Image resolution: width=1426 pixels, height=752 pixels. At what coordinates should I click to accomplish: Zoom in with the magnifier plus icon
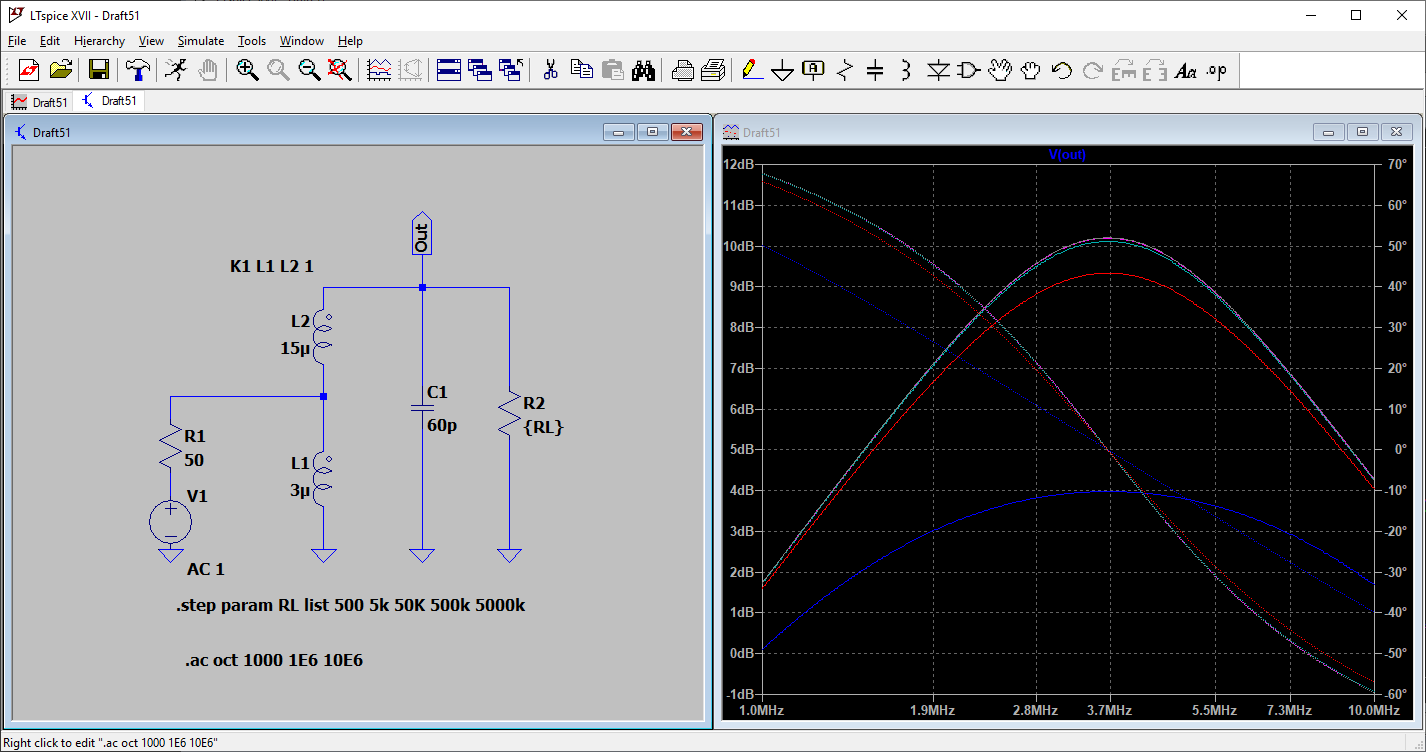pyautogui.click(x=247, y=69)
